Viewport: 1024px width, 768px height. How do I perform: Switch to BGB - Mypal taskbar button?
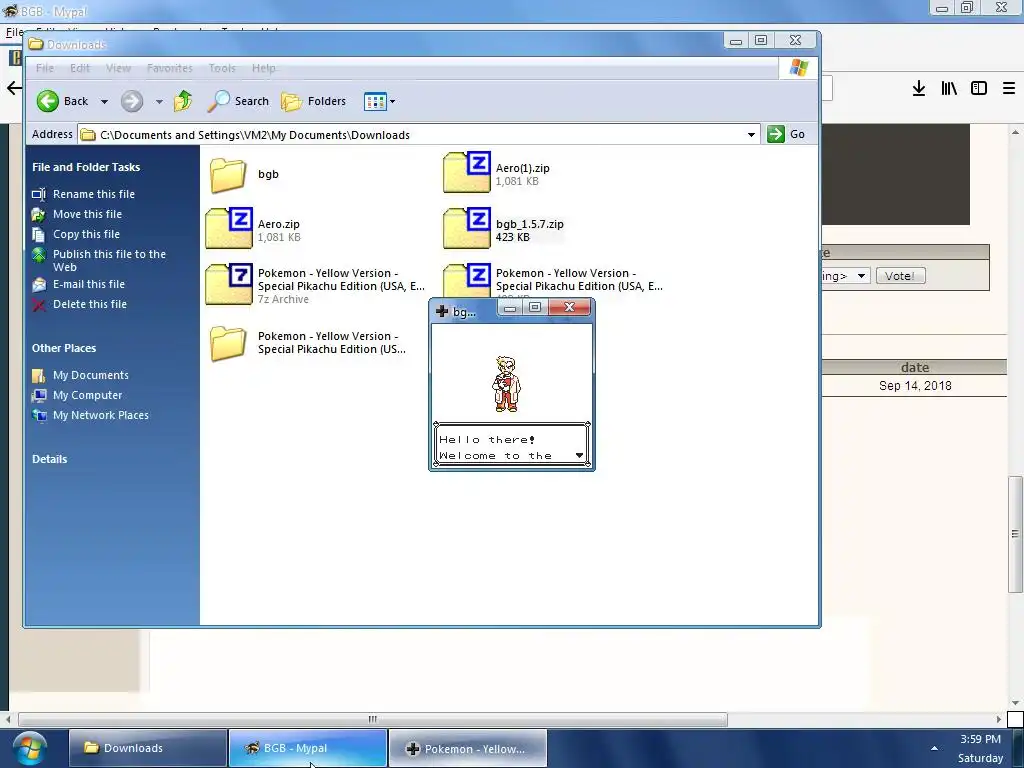coord(308,748)
